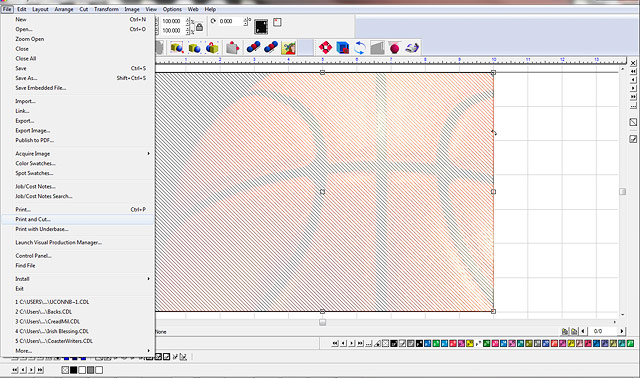Open the Image menu

(x=131, y=9)
